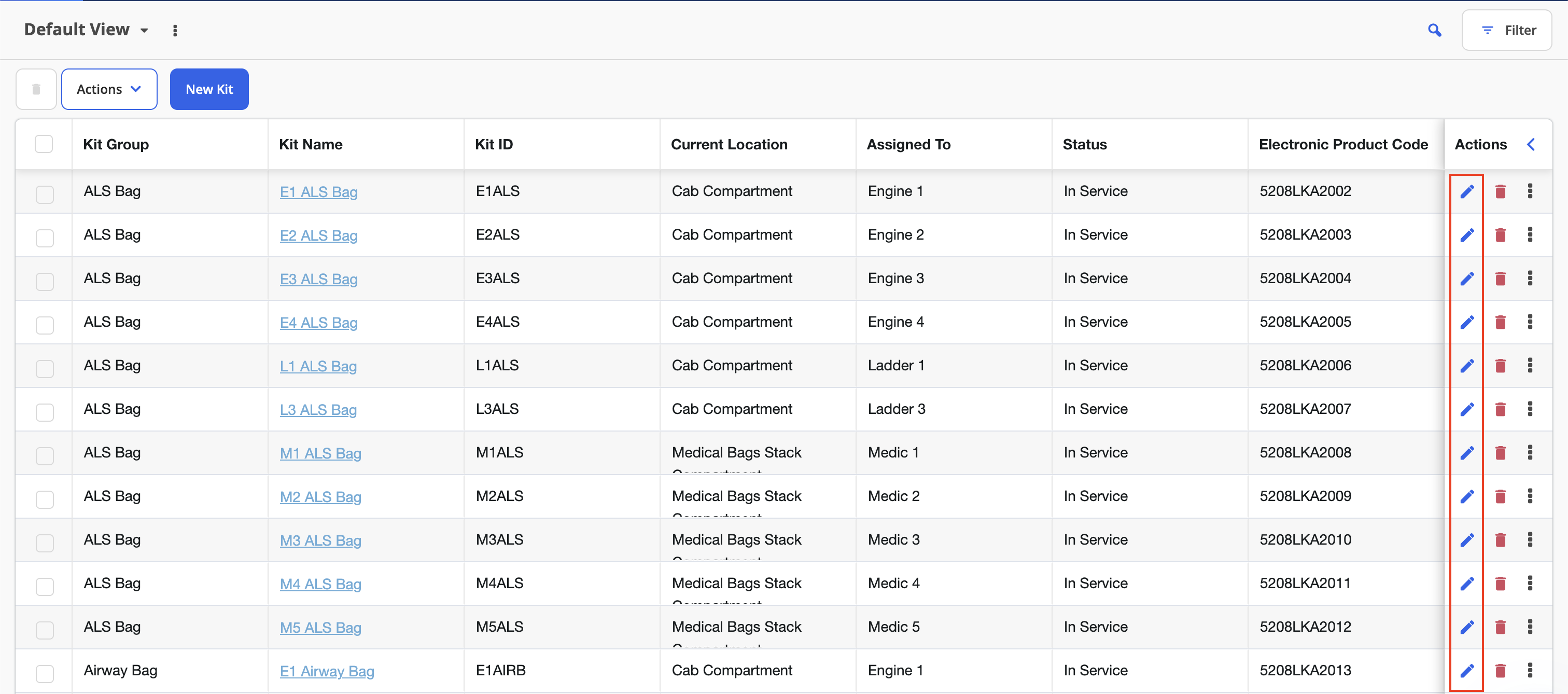Open the E1 Airway Bag link

click(x=327, y=671)
